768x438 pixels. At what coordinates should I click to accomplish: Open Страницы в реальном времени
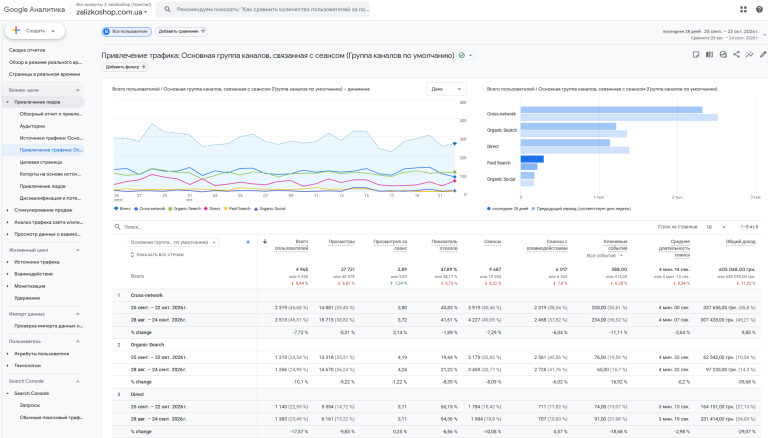[44, 74]
